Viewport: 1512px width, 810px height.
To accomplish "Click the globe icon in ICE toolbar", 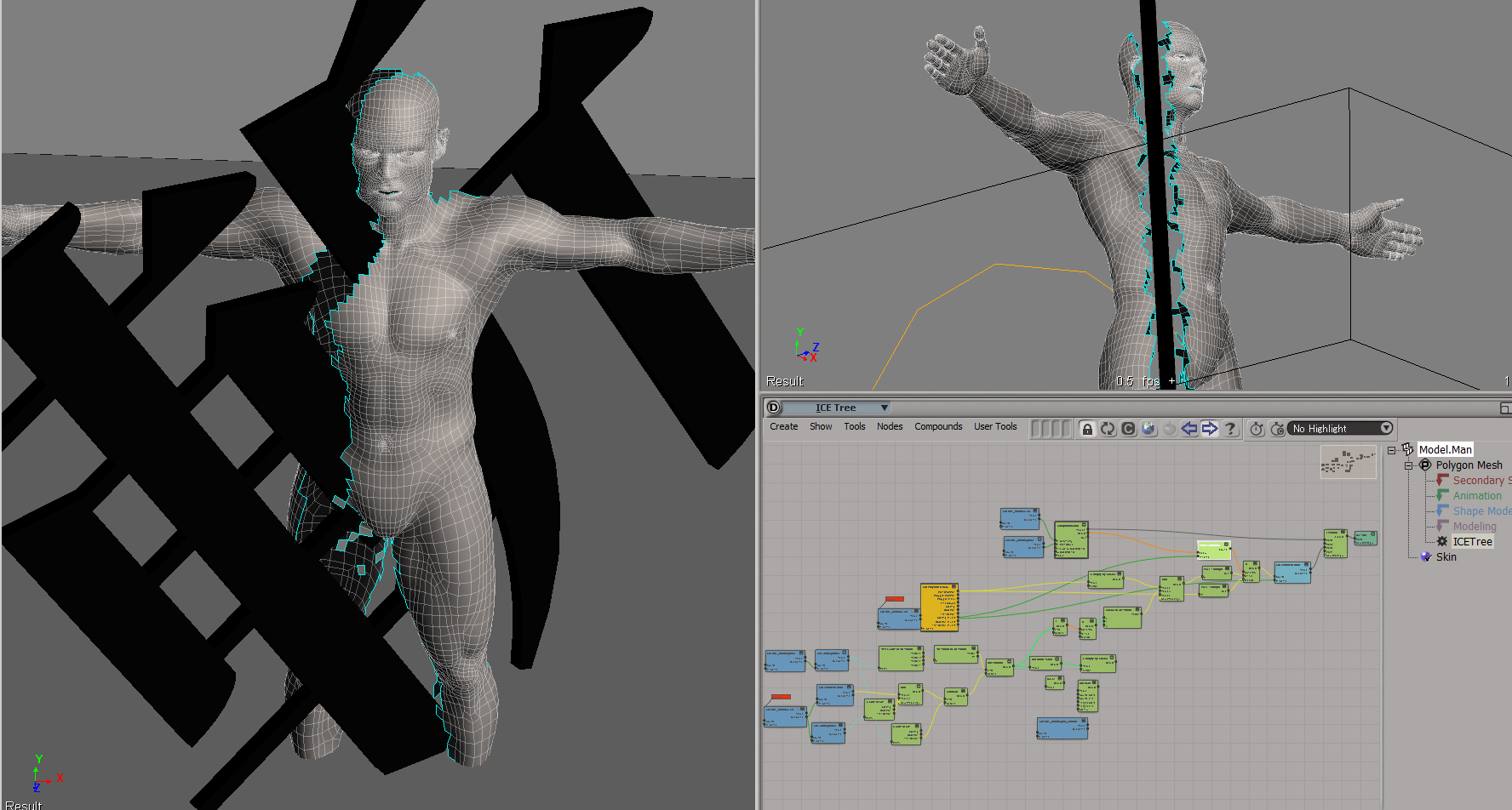I will (1148, 429).
